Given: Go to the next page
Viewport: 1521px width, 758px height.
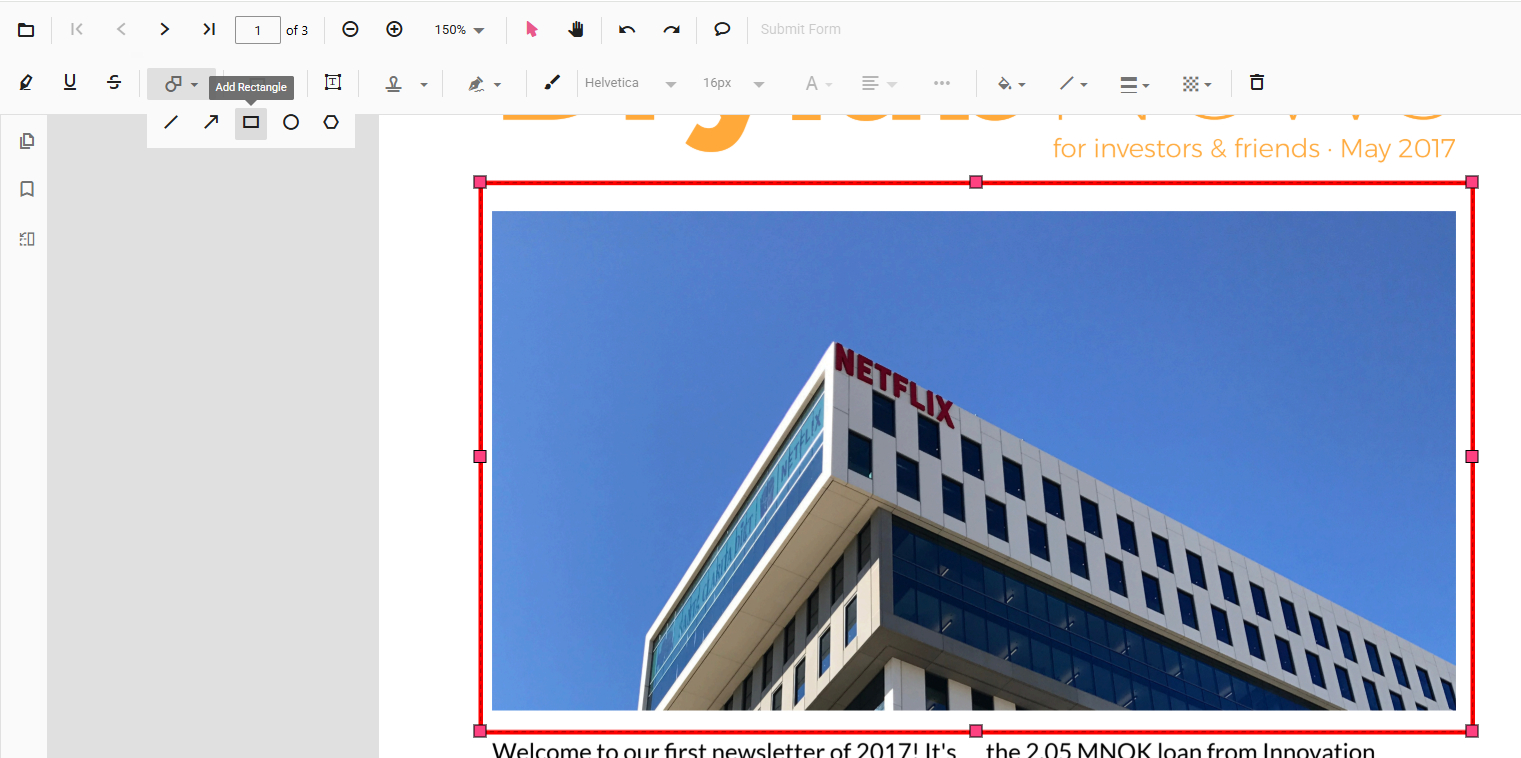Looking at the screenshot, I should point(165,29).
